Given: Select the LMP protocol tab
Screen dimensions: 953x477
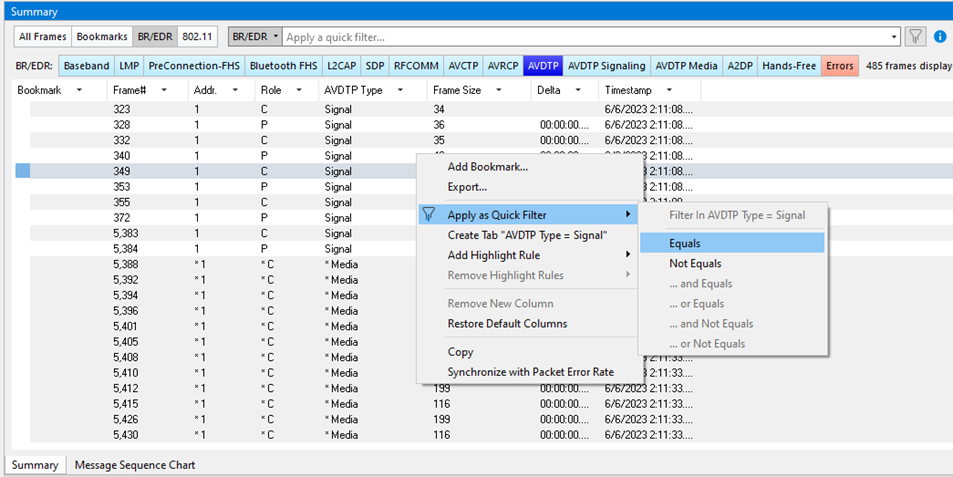Looking at the screenshot, I should tap(129, 66).
